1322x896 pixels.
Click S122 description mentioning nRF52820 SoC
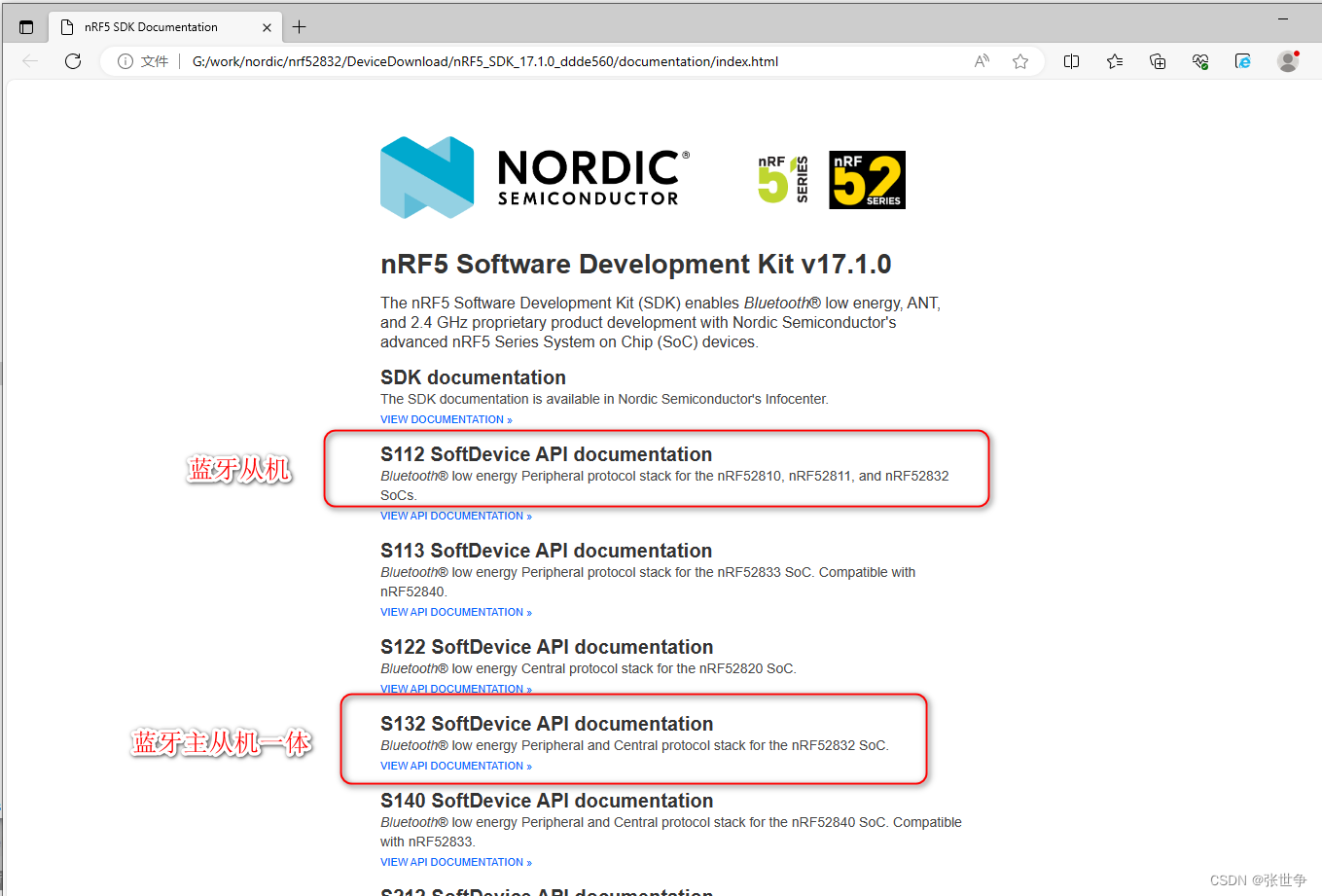[589, 668]
